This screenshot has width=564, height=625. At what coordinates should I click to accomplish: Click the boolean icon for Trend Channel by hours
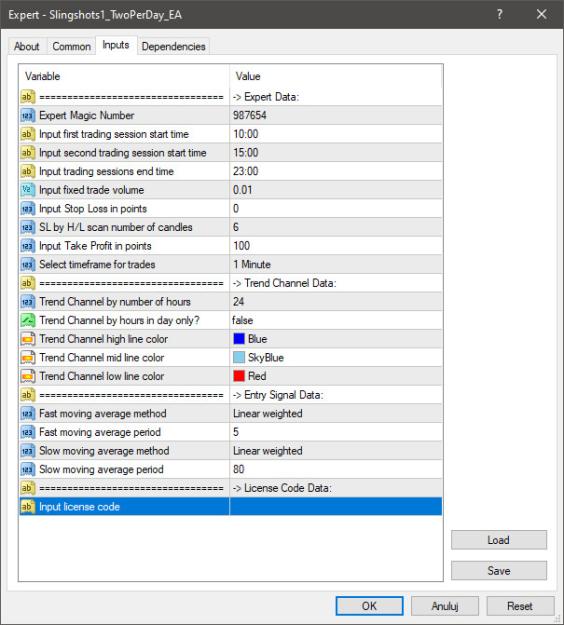point(28,320)
